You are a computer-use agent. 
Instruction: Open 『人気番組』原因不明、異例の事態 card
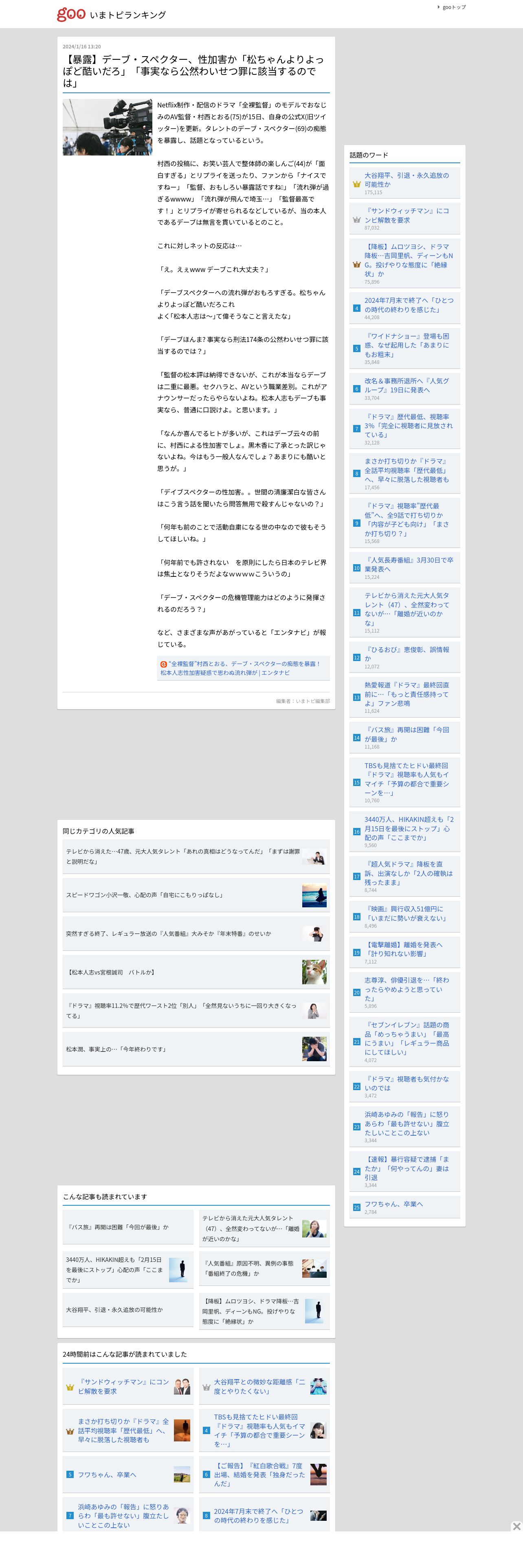click(x=264, y=1268)
